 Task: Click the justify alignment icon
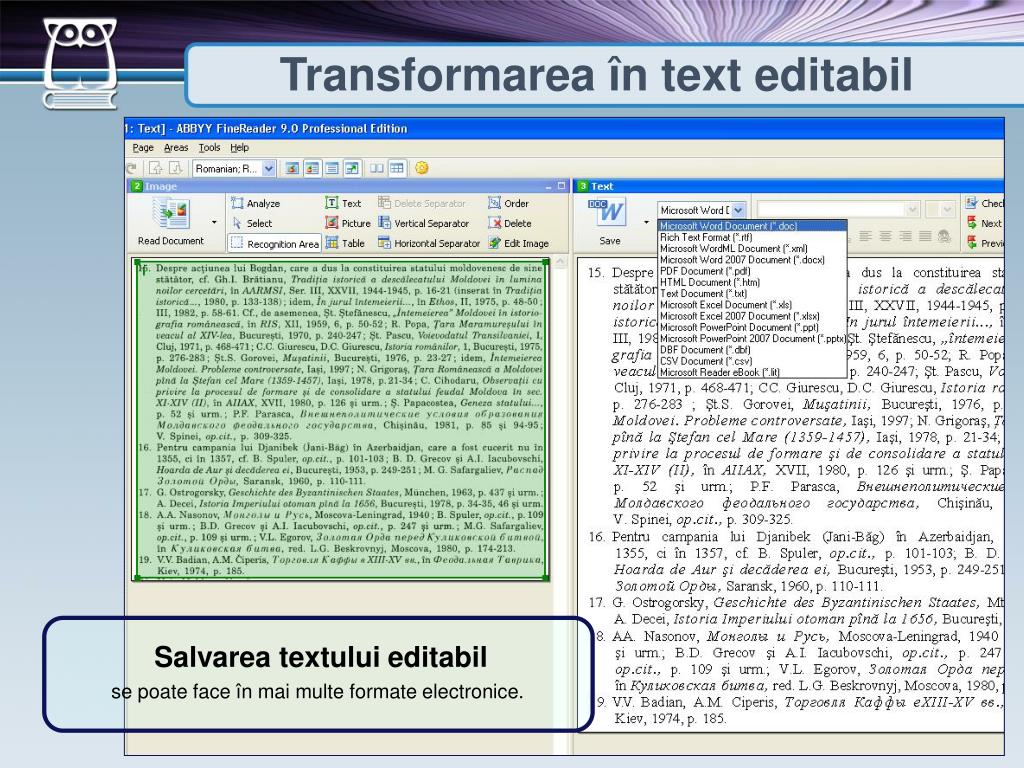pos(925,236)
